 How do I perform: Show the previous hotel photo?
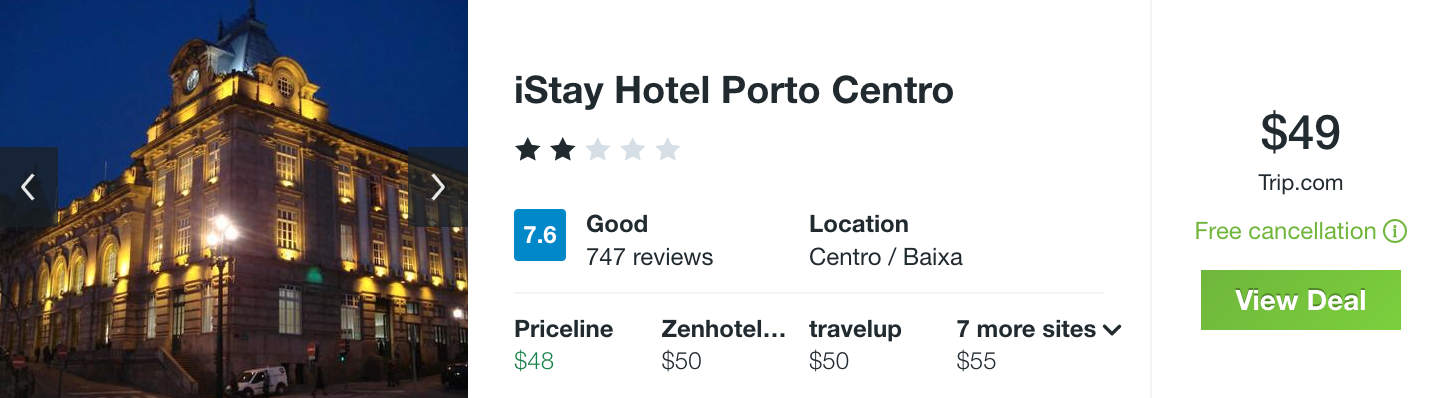pyautogui.click(x=28, y=187)
